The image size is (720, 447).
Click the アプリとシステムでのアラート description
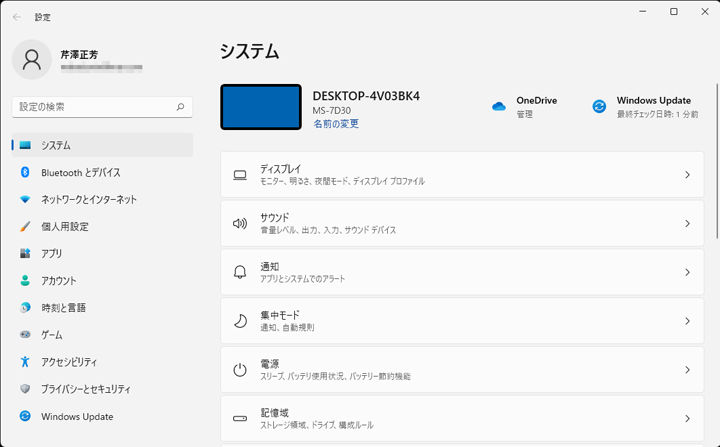tap(303, 279)
